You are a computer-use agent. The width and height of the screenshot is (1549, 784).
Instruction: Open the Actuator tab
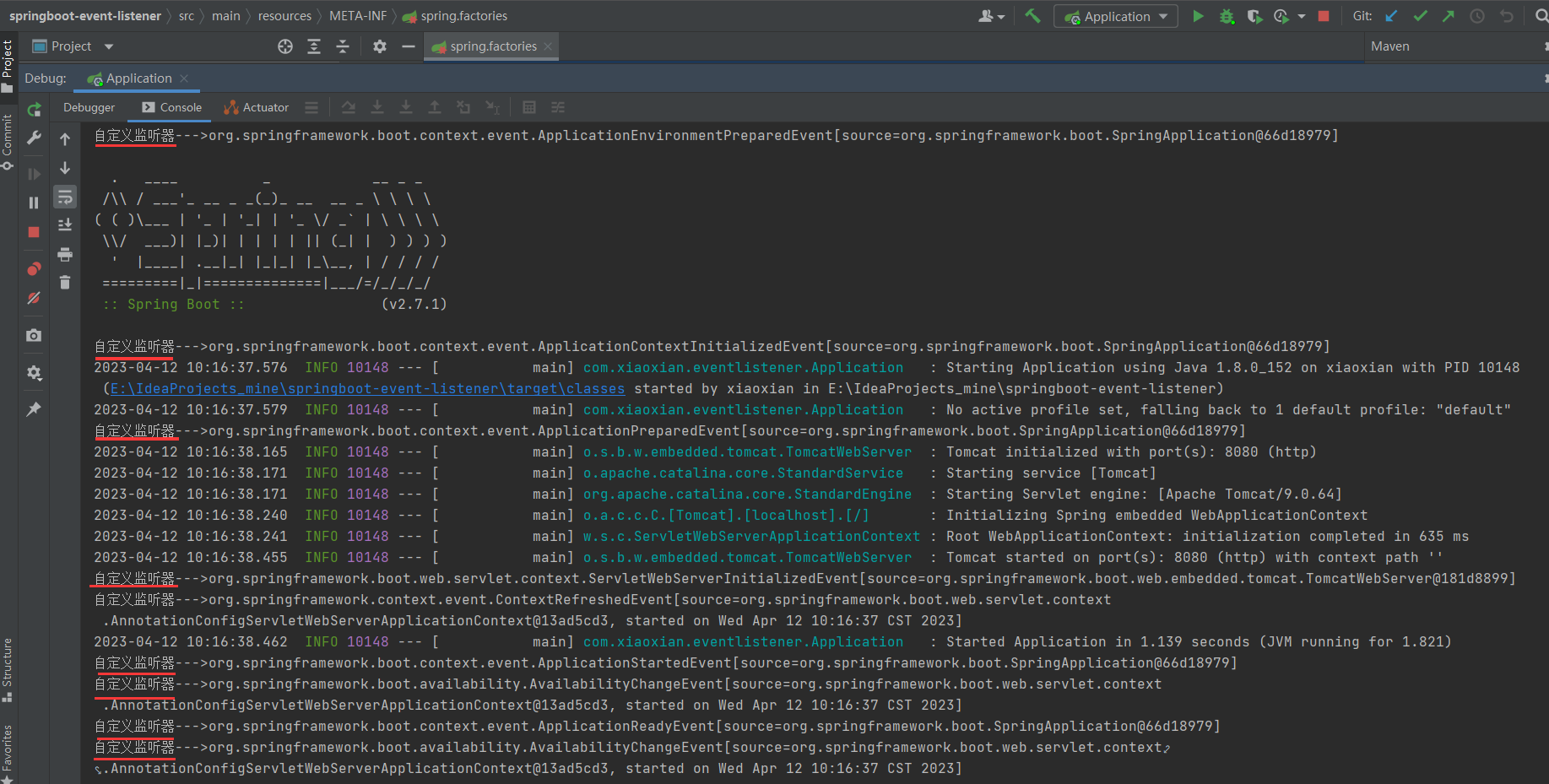(256, 107)
